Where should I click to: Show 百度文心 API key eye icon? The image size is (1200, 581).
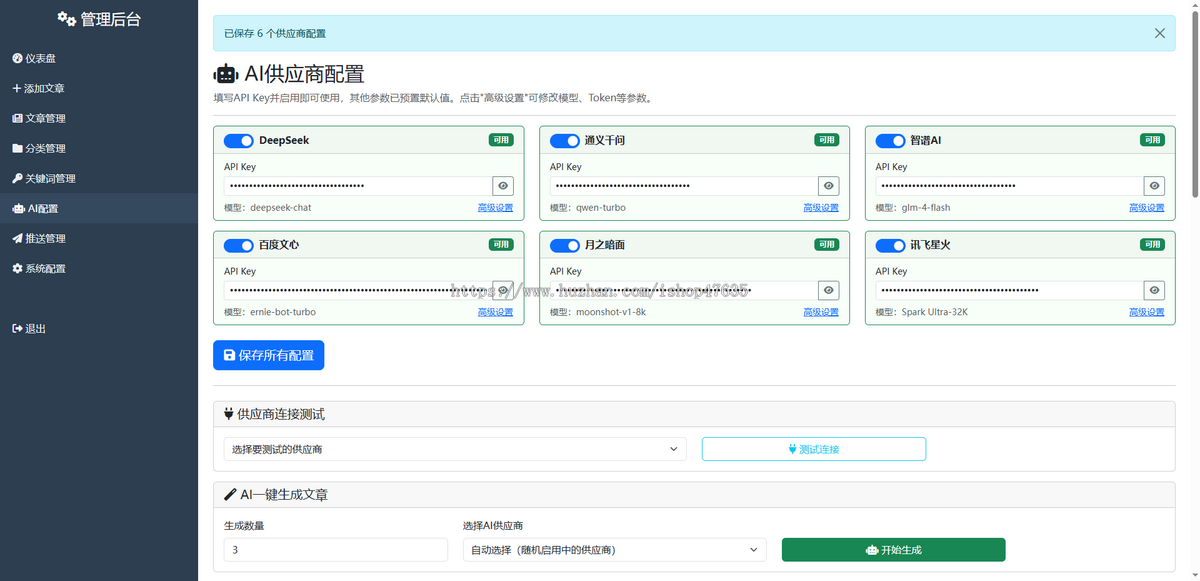503,290
